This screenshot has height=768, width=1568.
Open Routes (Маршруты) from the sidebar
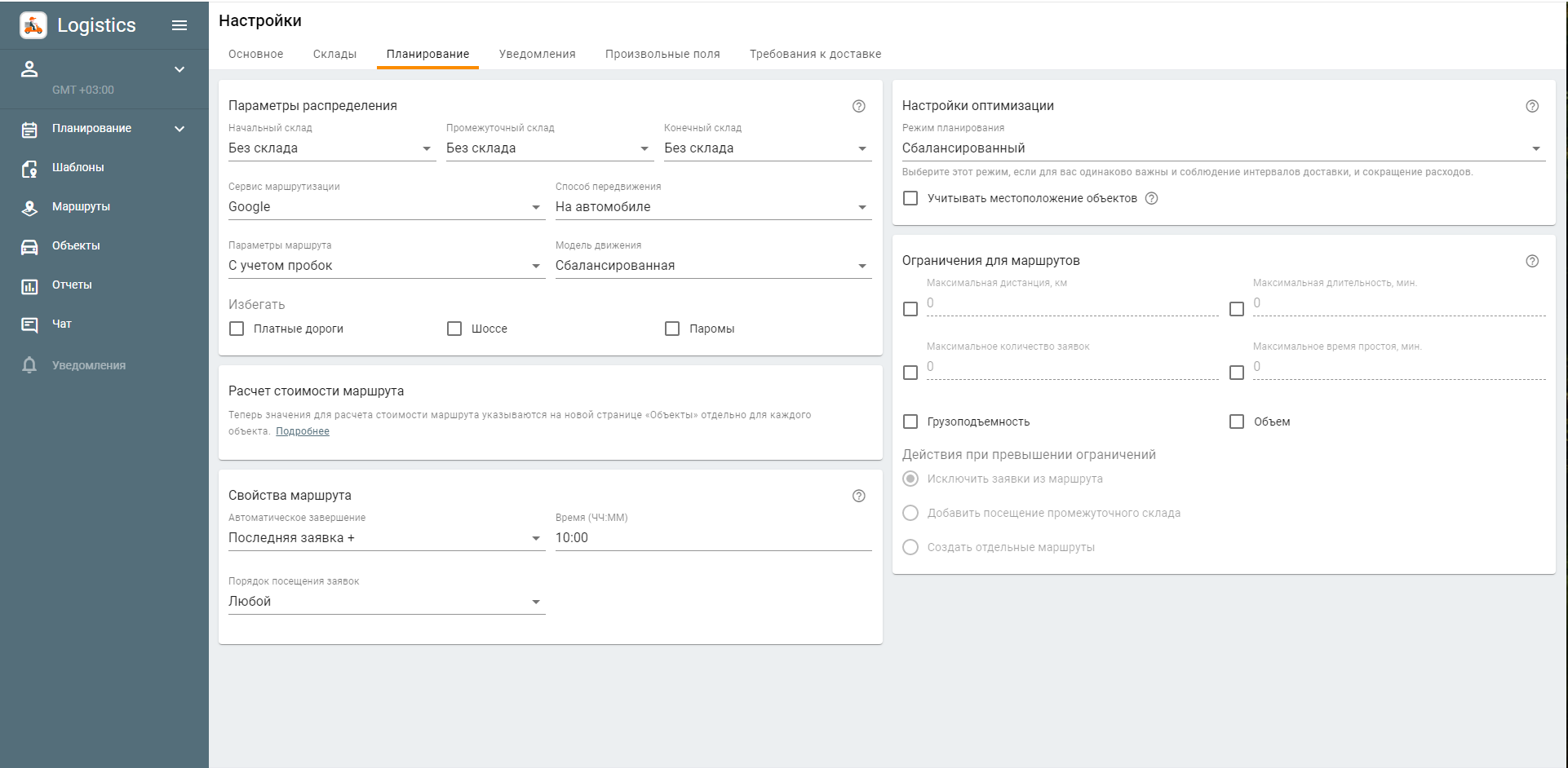point(29,207)
